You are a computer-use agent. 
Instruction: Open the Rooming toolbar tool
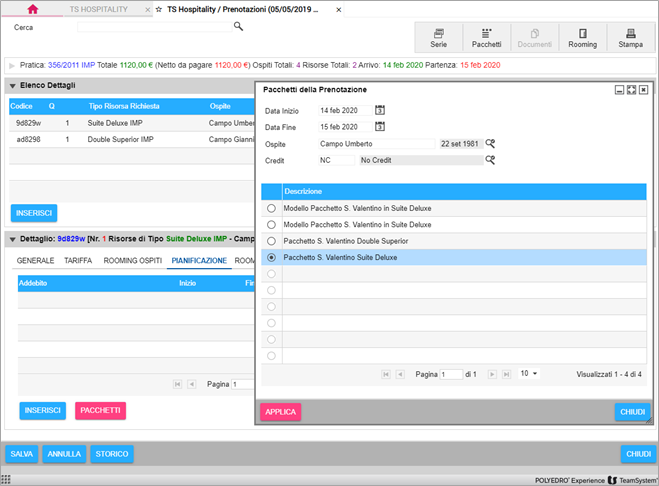tap(583, 38)
